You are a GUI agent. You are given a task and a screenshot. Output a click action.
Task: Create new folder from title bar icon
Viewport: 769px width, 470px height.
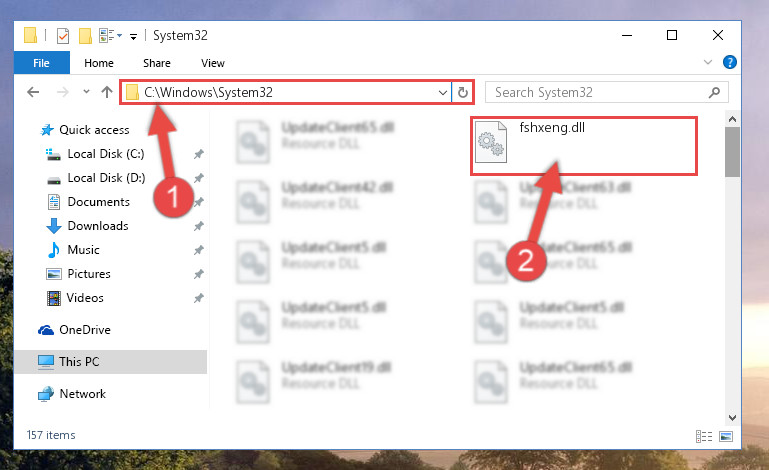(85, 36)
